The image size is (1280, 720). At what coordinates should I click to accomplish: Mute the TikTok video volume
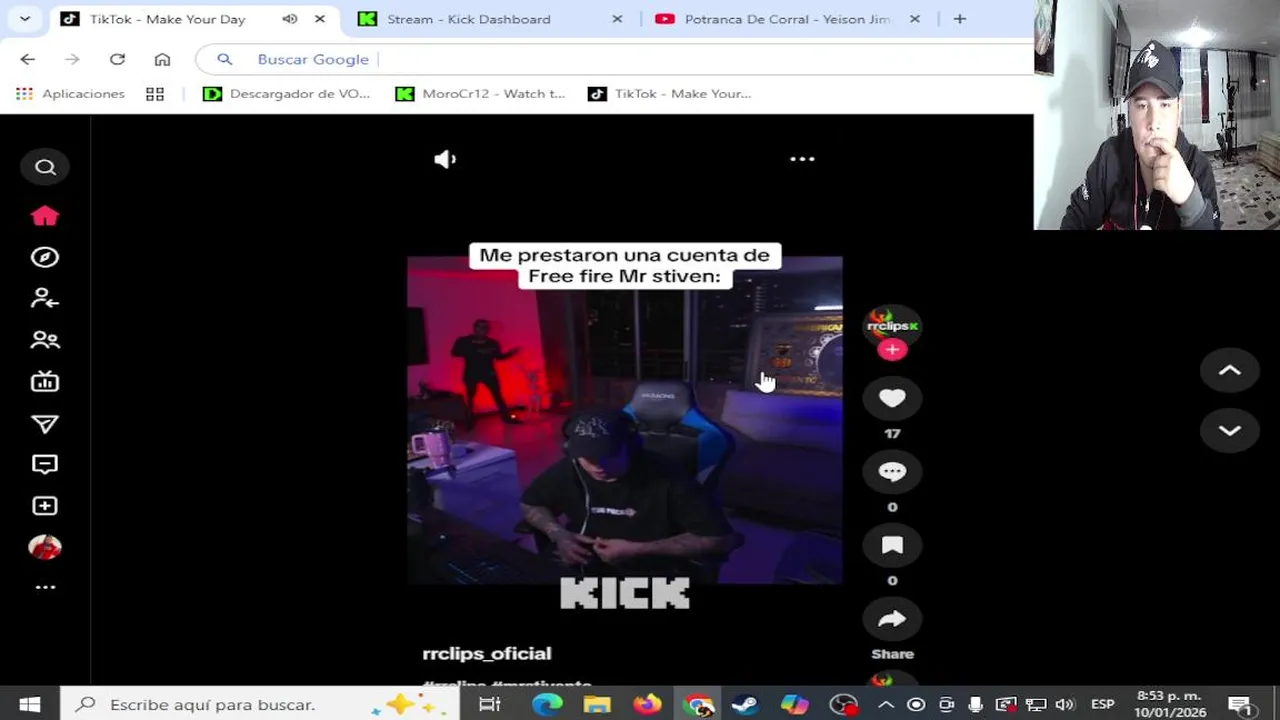(445, 159)
